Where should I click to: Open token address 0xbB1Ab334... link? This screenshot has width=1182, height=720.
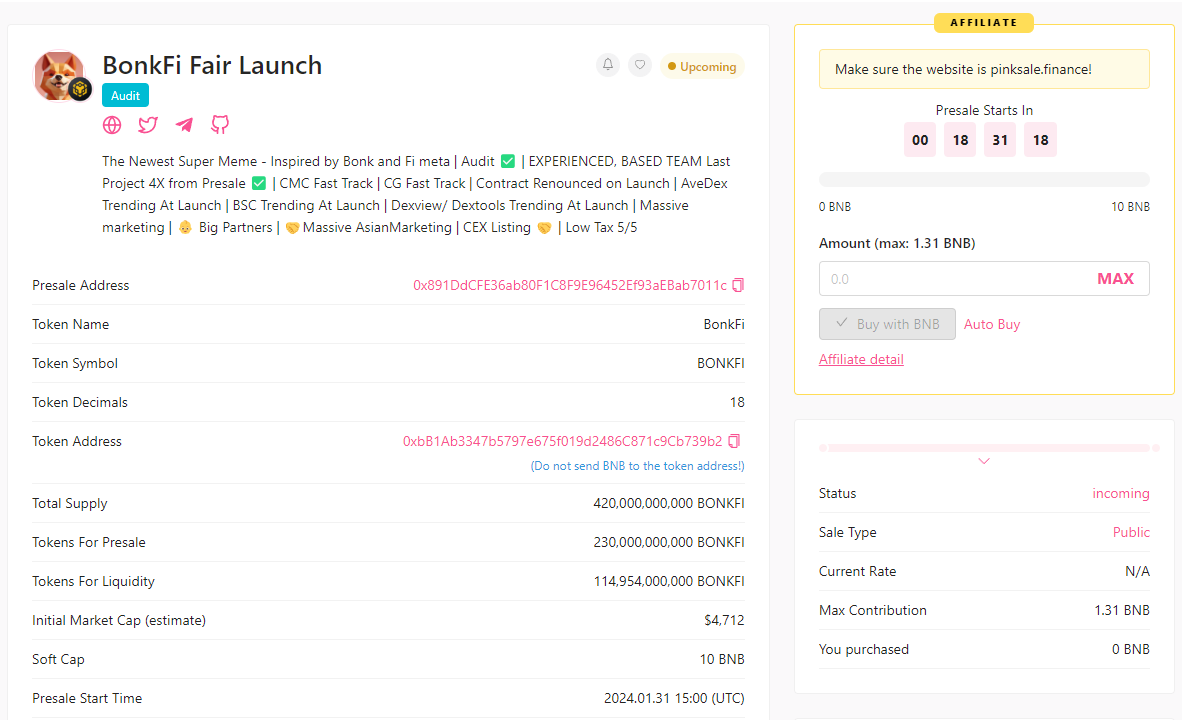tap(562, 441)
